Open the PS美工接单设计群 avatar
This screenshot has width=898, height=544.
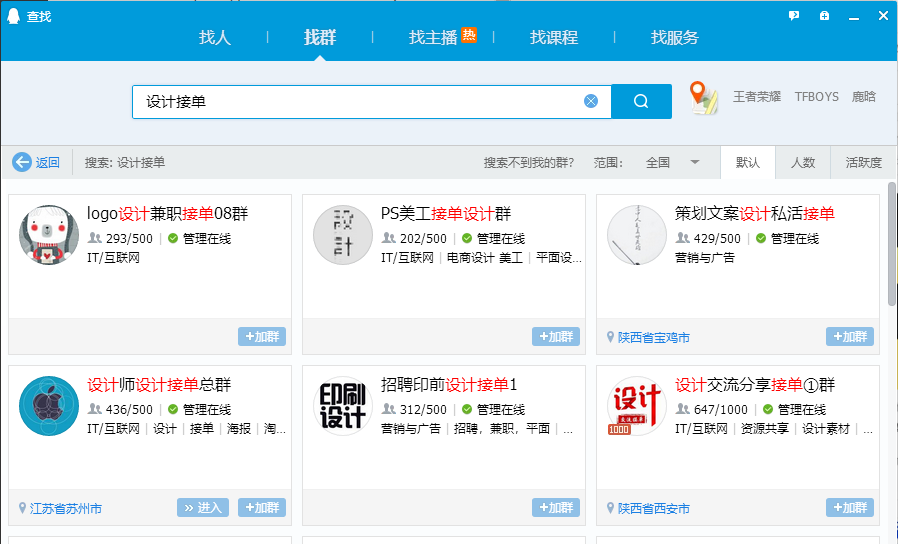(x=342, y=235)
